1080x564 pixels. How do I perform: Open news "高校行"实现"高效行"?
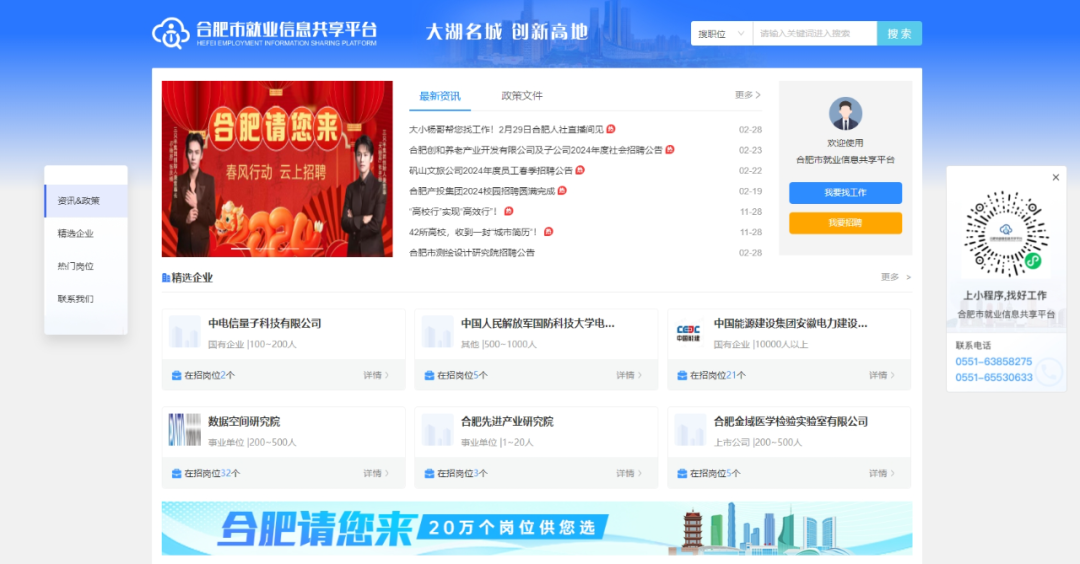tap(454, 211)
